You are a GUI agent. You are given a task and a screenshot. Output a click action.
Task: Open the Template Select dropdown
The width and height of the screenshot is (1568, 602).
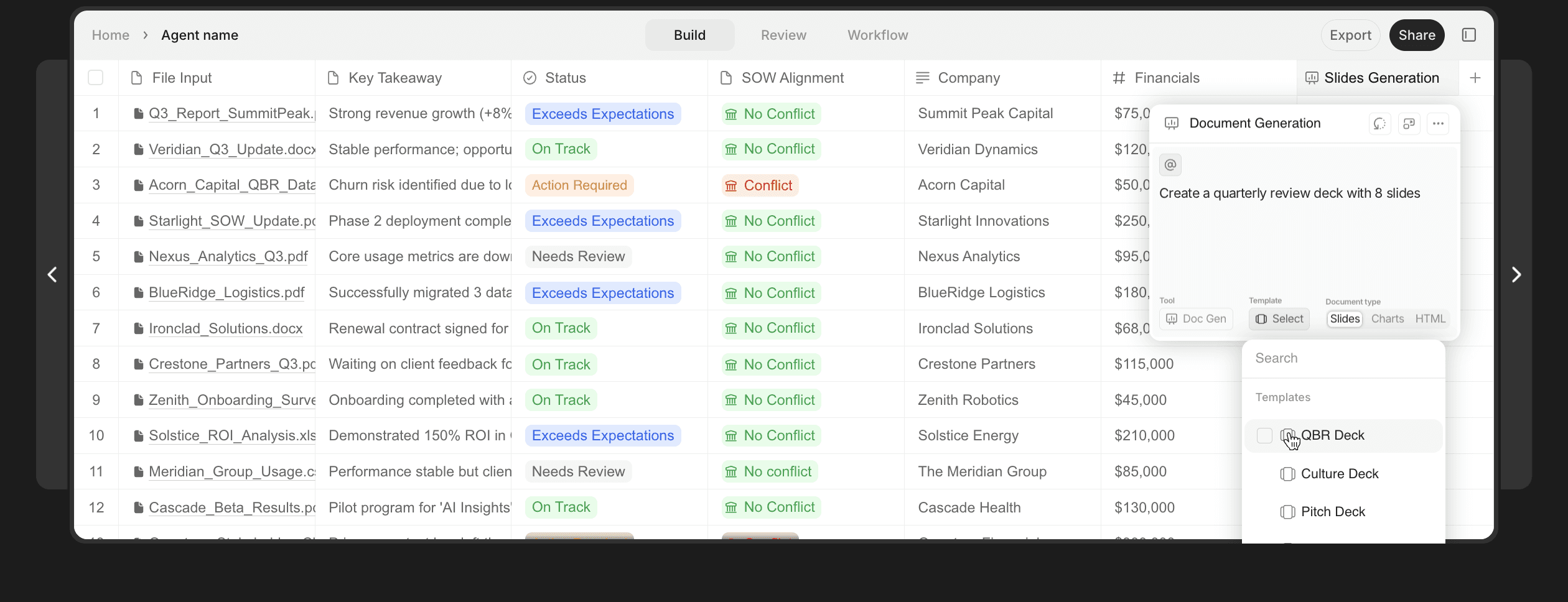click(x=1279, y=318)
